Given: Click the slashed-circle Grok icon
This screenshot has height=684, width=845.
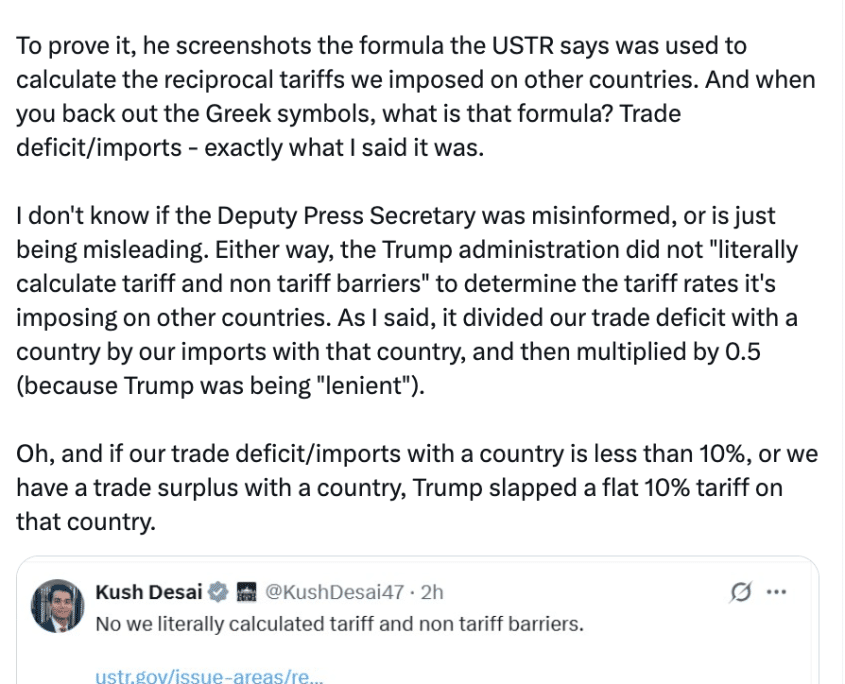Looking at the screenshot, I should tap(741, 592).
